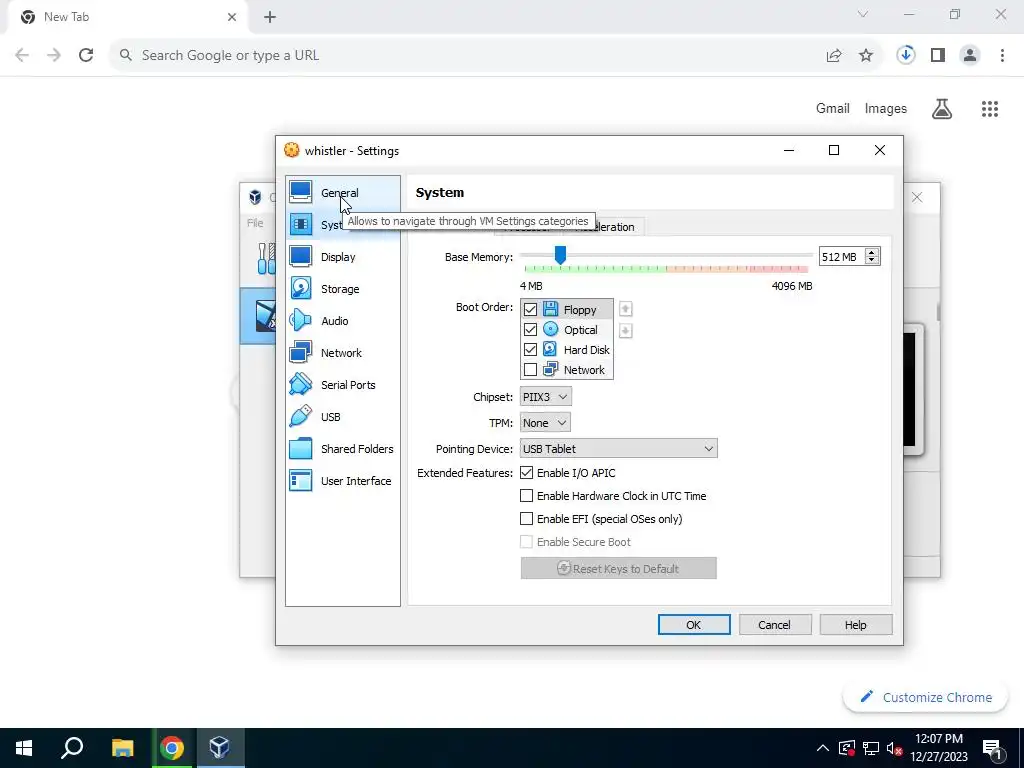Open Google apps grid
Image resolution: width=1024 pixels, height=768 pixels.
[990, 109]
